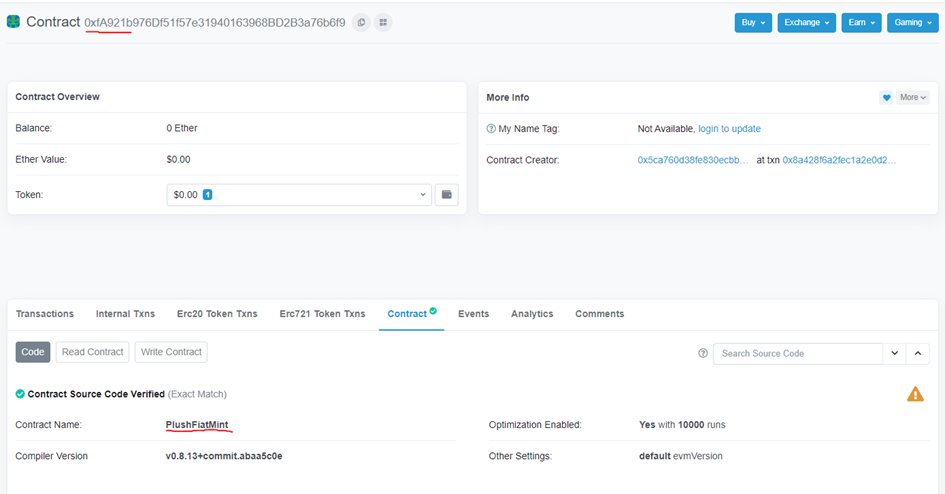
Task: Open the Exchange dropdown
Action: click(x=806, y=22)
